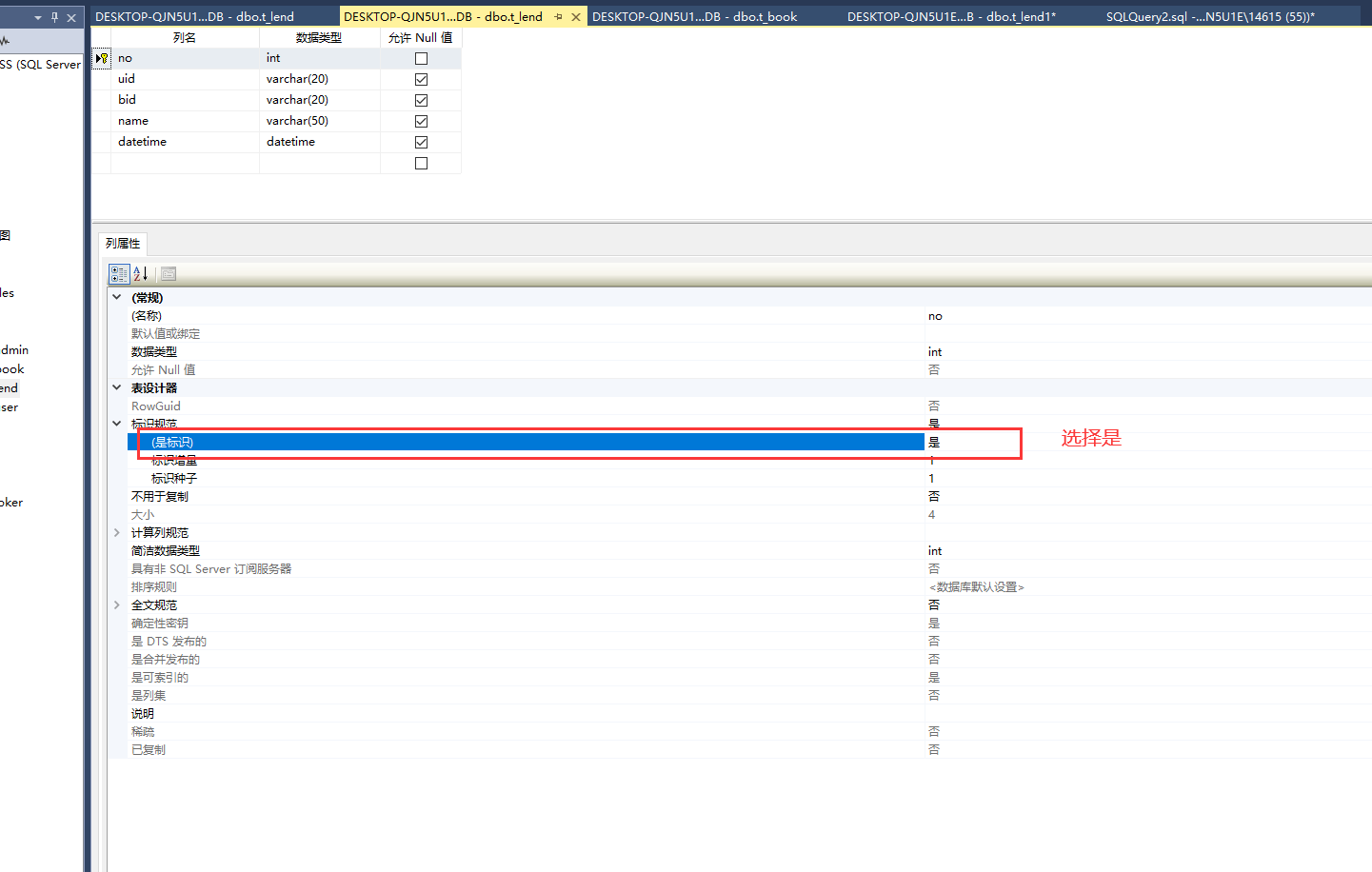Toggle auto-hide pin on Object Explorer panel

tap(54, 17)
